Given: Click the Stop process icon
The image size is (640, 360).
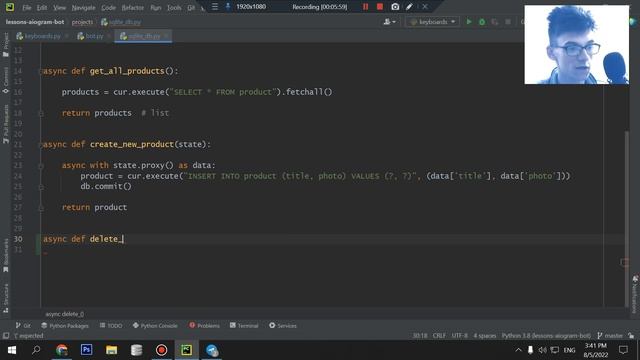Looking at the screenshot, I should [x=508, y=22].
